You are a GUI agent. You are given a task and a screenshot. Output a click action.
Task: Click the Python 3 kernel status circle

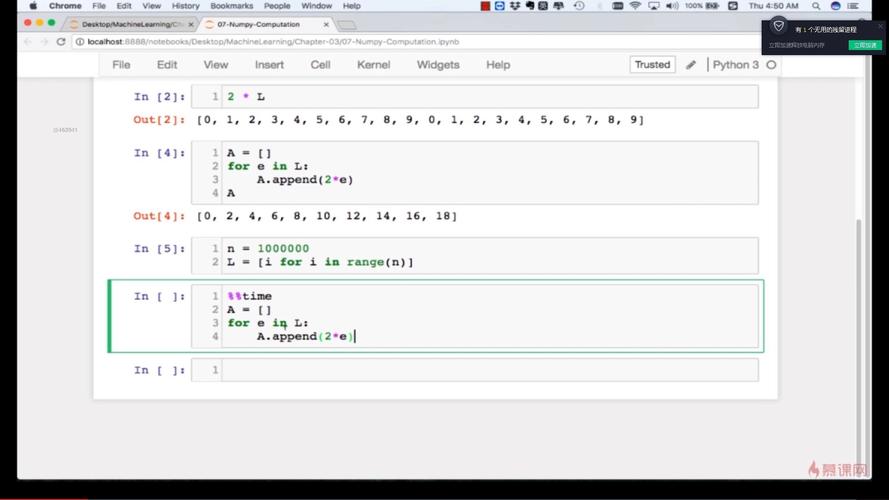pos(771,65)
